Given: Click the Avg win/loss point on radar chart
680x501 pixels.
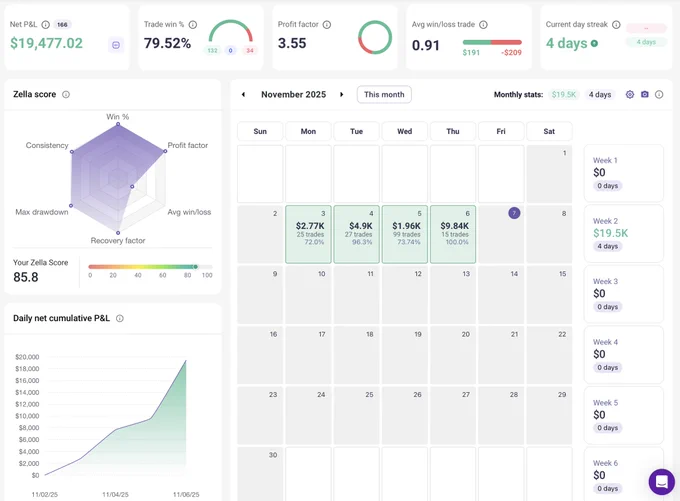Looking at the screenshot, I should click(x=132, y=187).
